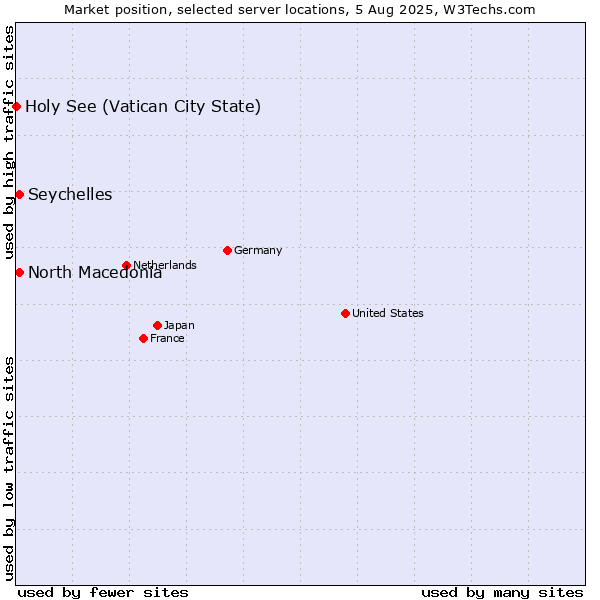Click the United States red marker
This screenshot has height=600, width=600.
point(345,313)
